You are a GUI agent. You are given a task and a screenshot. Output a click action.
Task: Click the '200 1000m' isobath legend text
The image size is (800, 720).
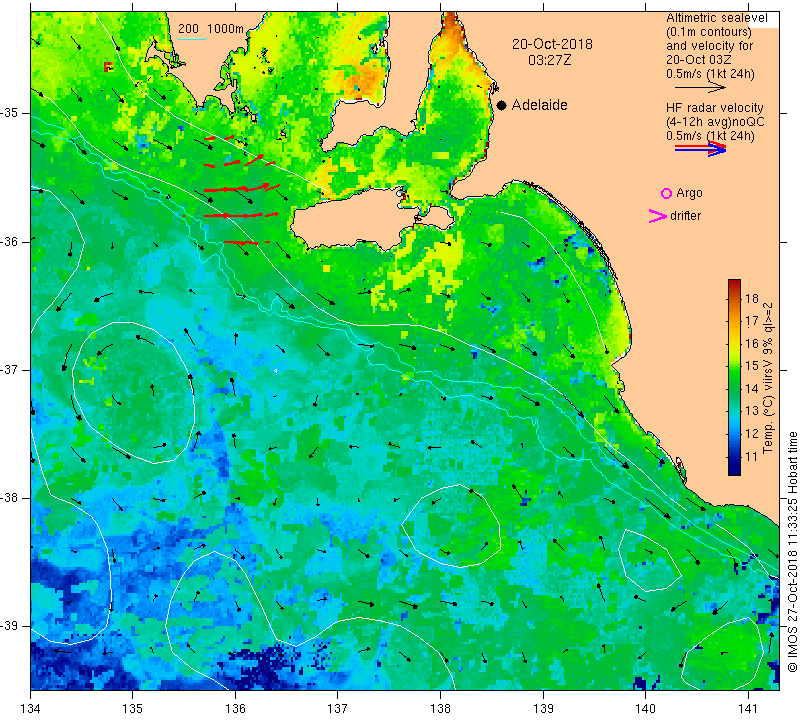pos(211,29)
